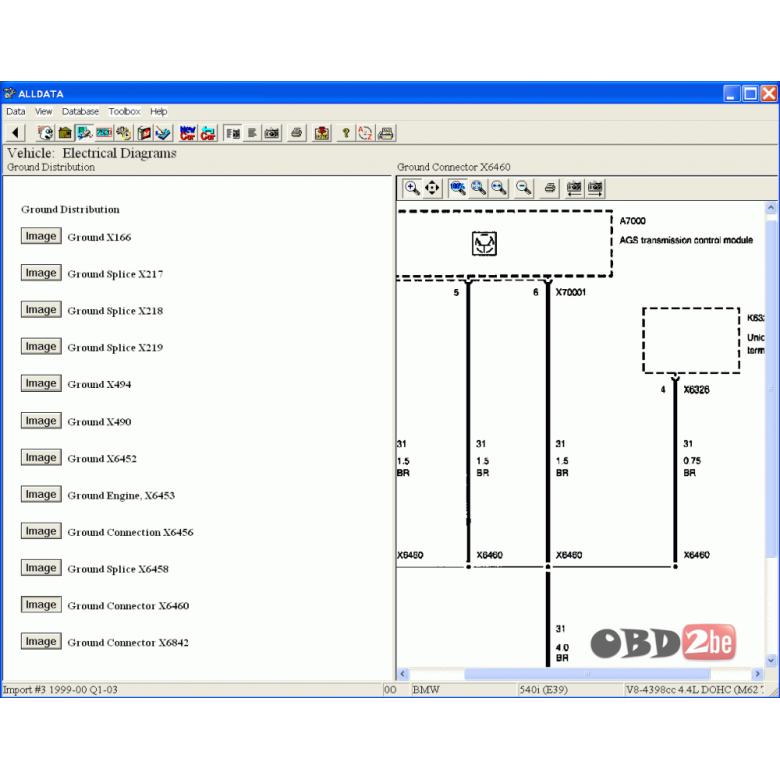780x780 pixels.
Task: Click Image button for Ground Engine, X6453
Action: (x=41, y=494)
